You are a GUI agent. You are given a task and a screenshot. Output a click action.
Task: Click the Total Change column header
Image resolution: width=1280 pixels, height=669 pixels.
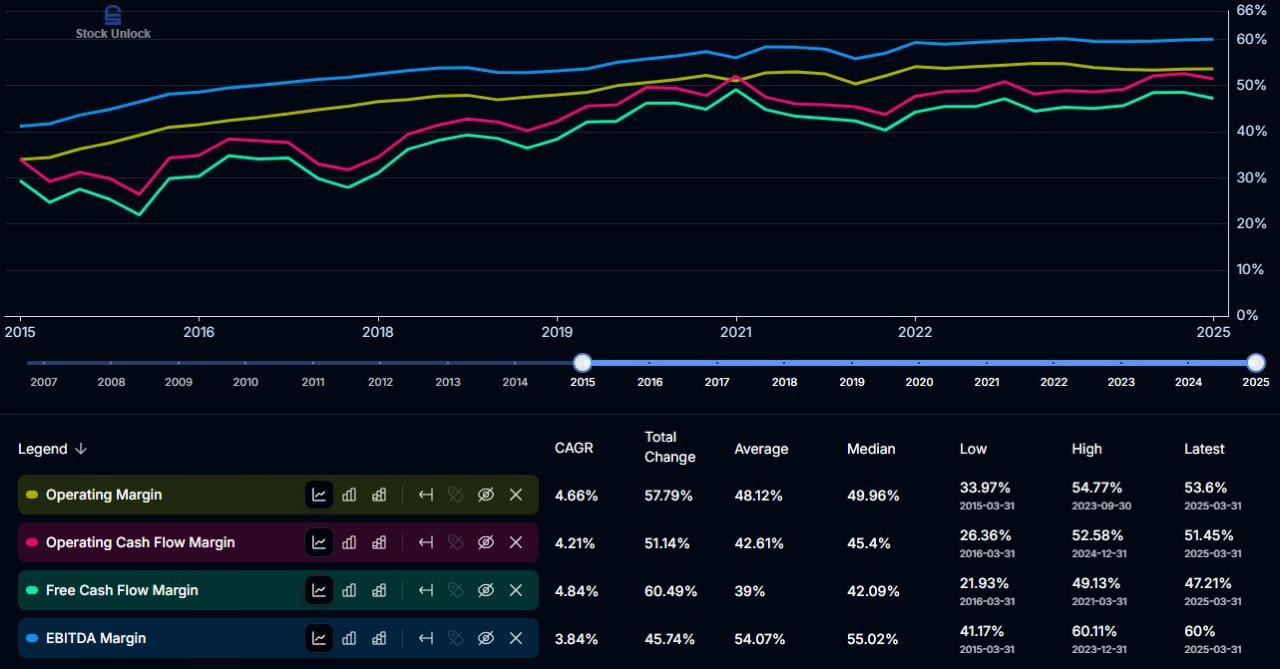pyautogui.click(x=669, y=447)
